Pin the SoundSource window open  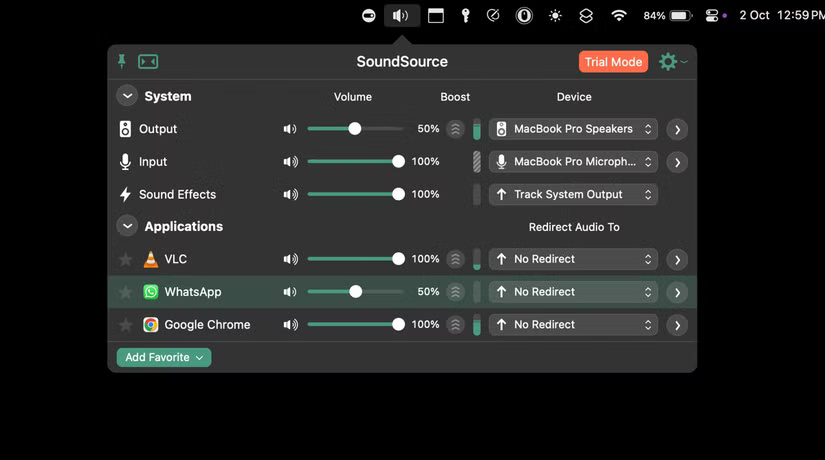click(122, 62)
